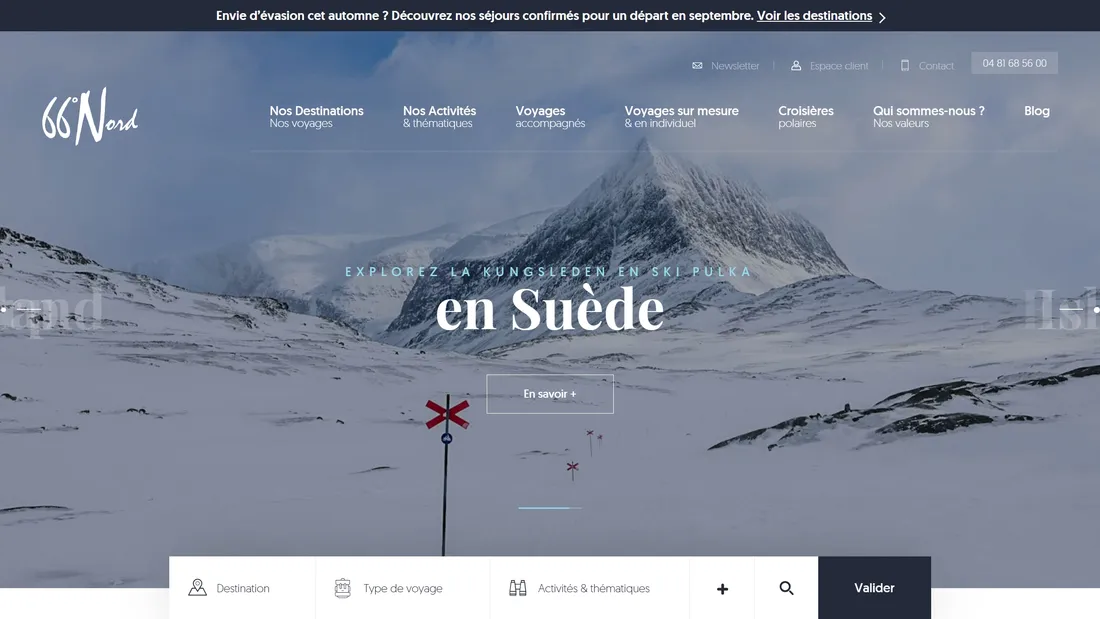Click the Destination map pin icon

(x=197, y=587)
